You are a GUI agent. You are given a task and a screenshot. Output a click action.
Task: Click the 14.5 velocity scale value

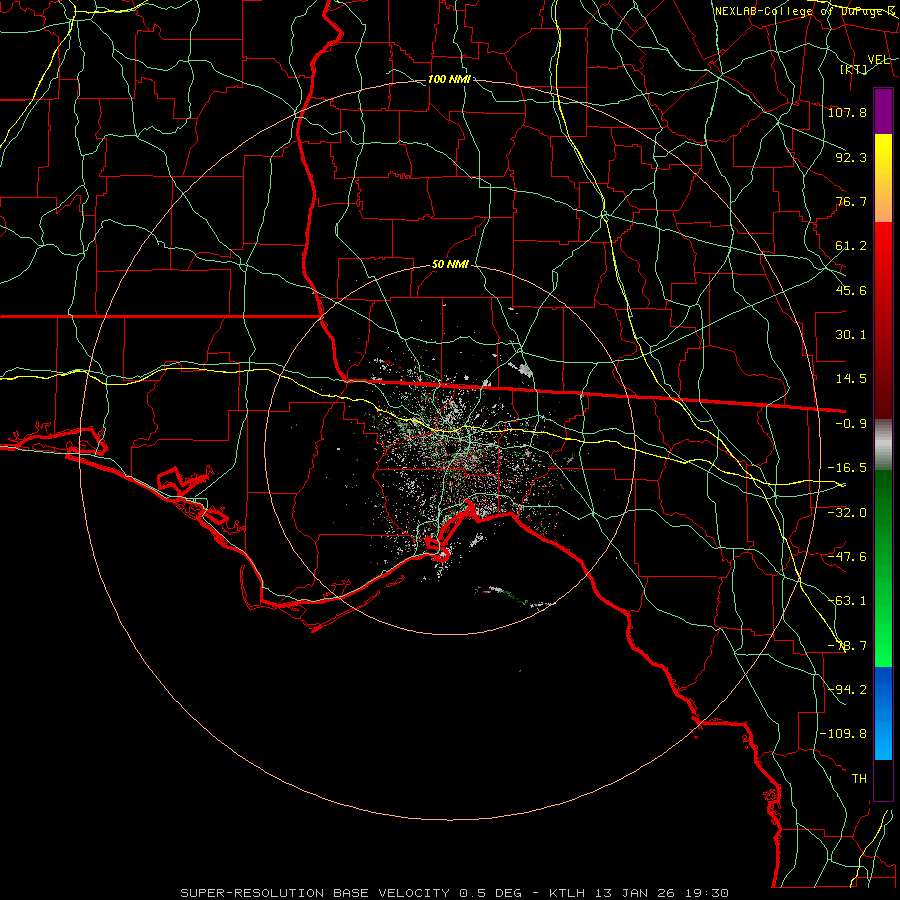[x=851, y=379]
